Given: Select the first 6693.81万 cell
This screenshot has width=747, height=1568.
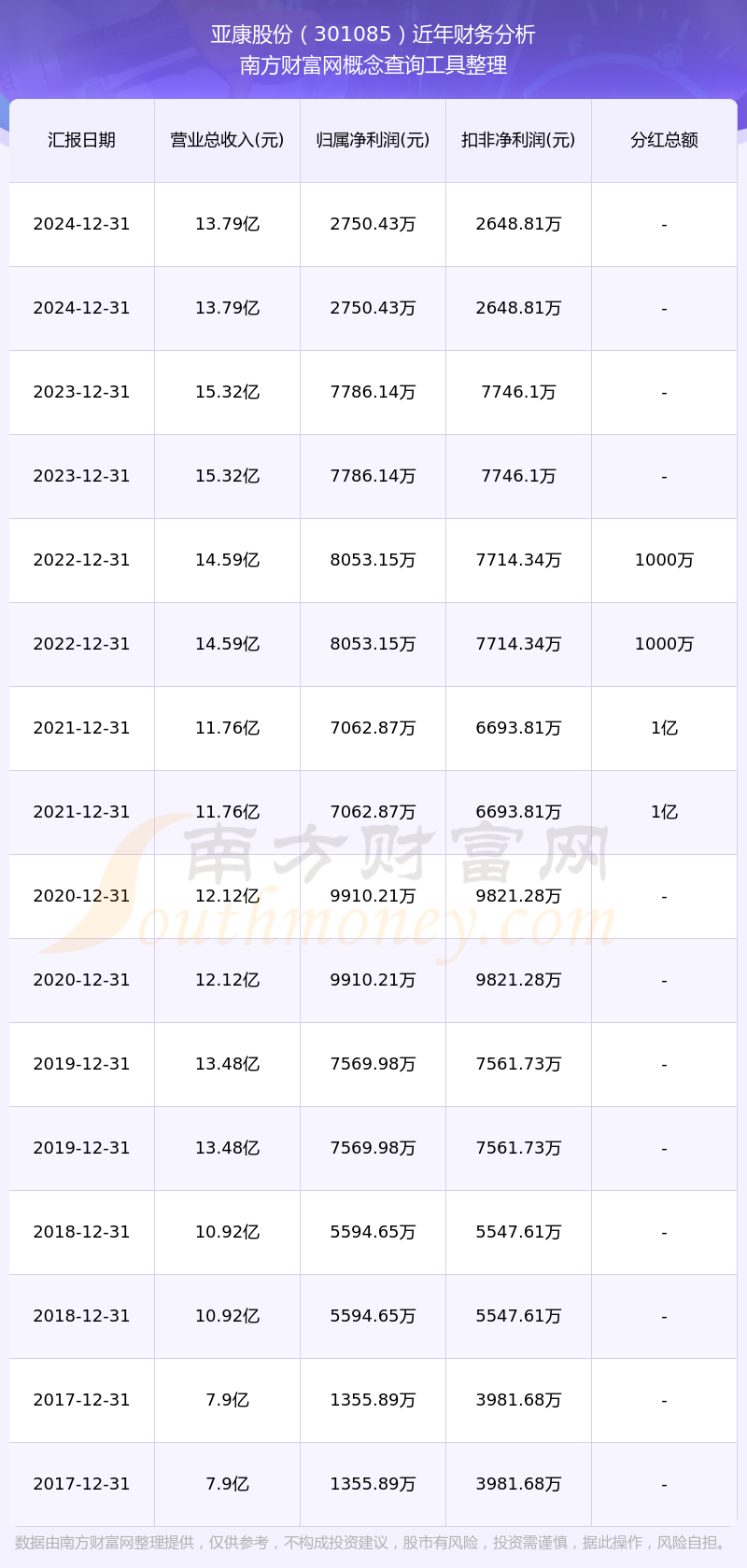Looking at the screenshot, I should point(518,728).
